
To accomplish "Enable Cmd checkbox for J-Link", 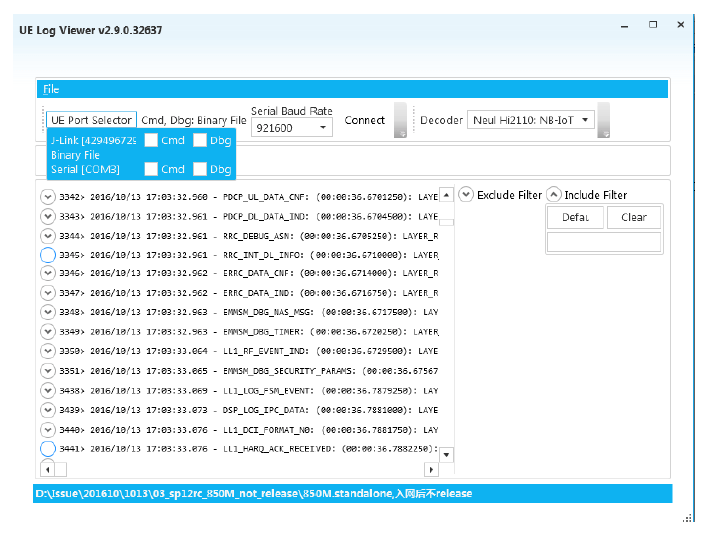I will click(151, 140).
